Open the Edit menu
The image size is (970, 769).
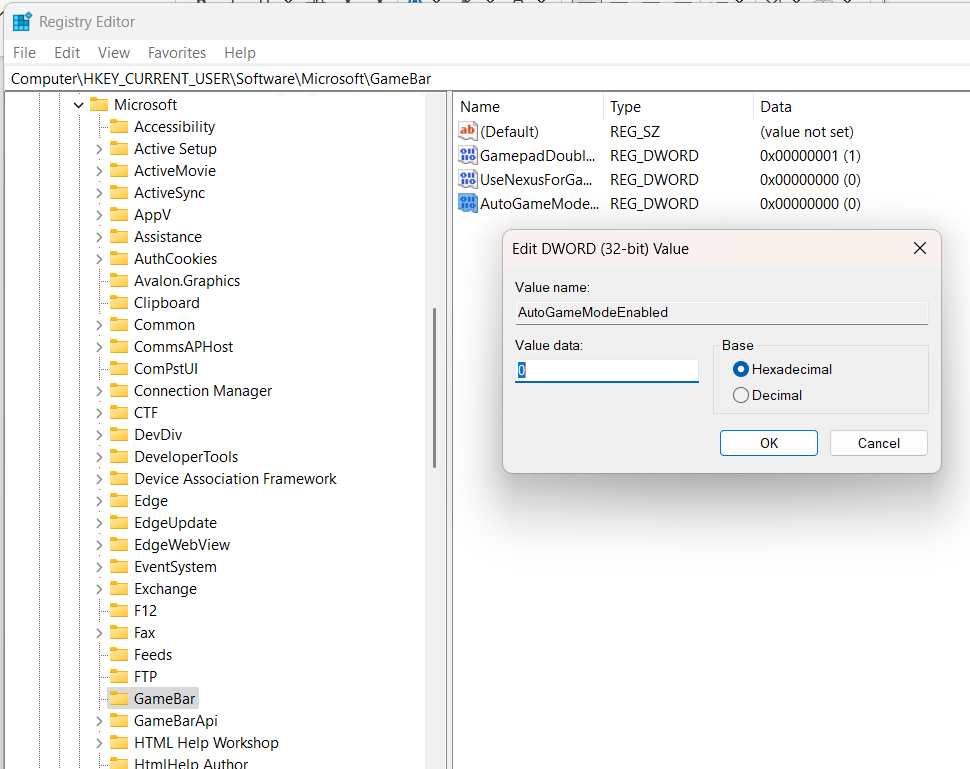pos(67,53)
